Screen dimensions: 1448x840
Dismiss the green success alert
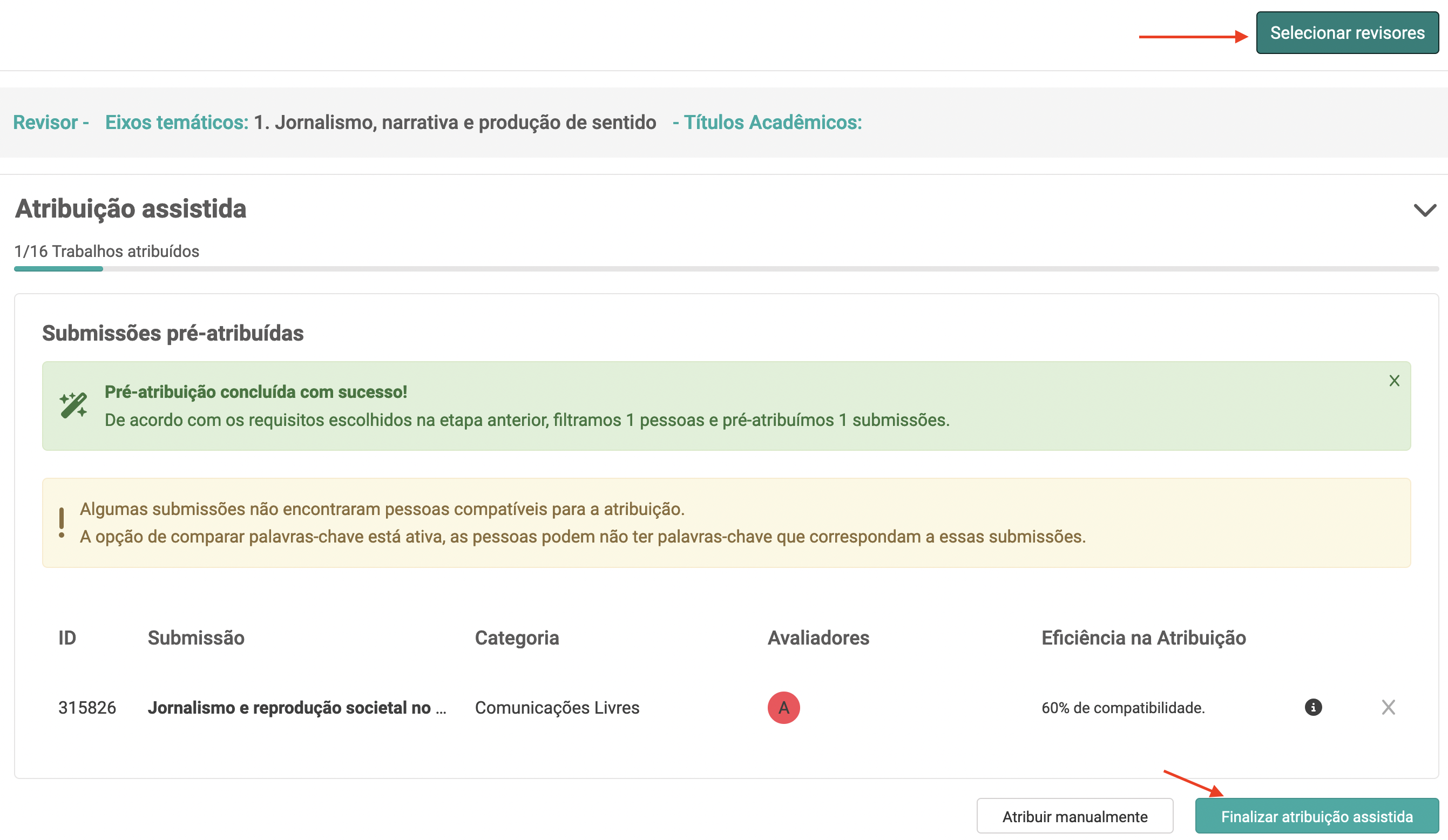click(x=1394, y=381)
